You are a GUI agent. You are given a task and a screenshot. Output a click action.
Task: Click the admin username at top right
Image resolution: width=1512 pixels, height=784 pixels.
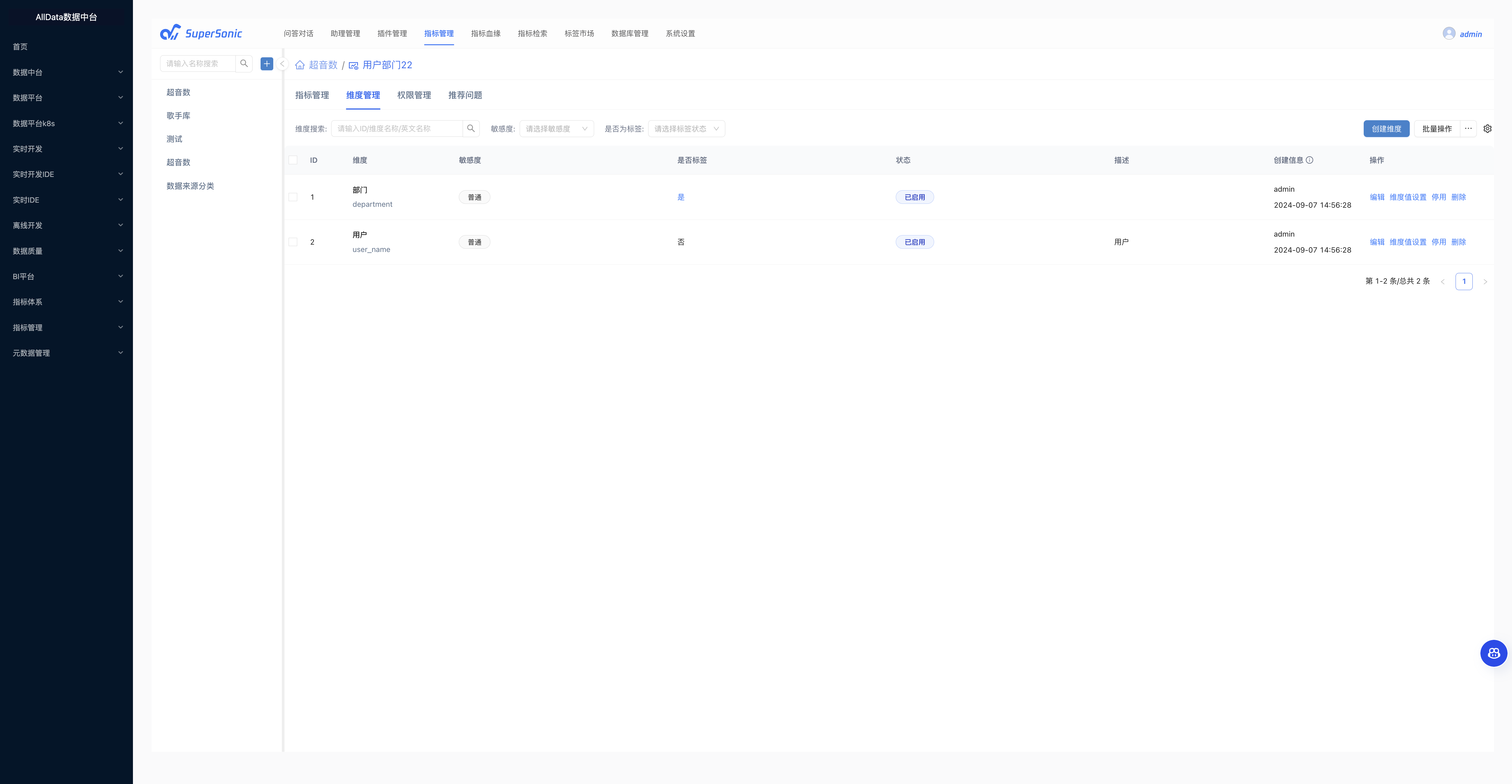point(1470,34)
